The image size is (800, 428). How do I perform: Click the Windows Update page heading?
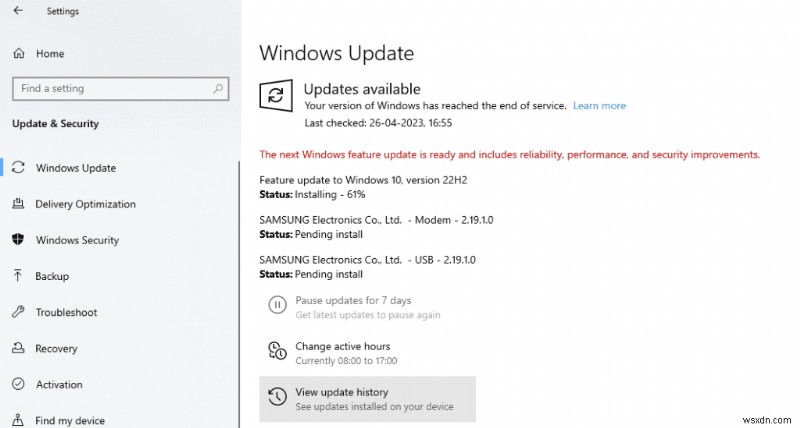(x=336, y=53)
